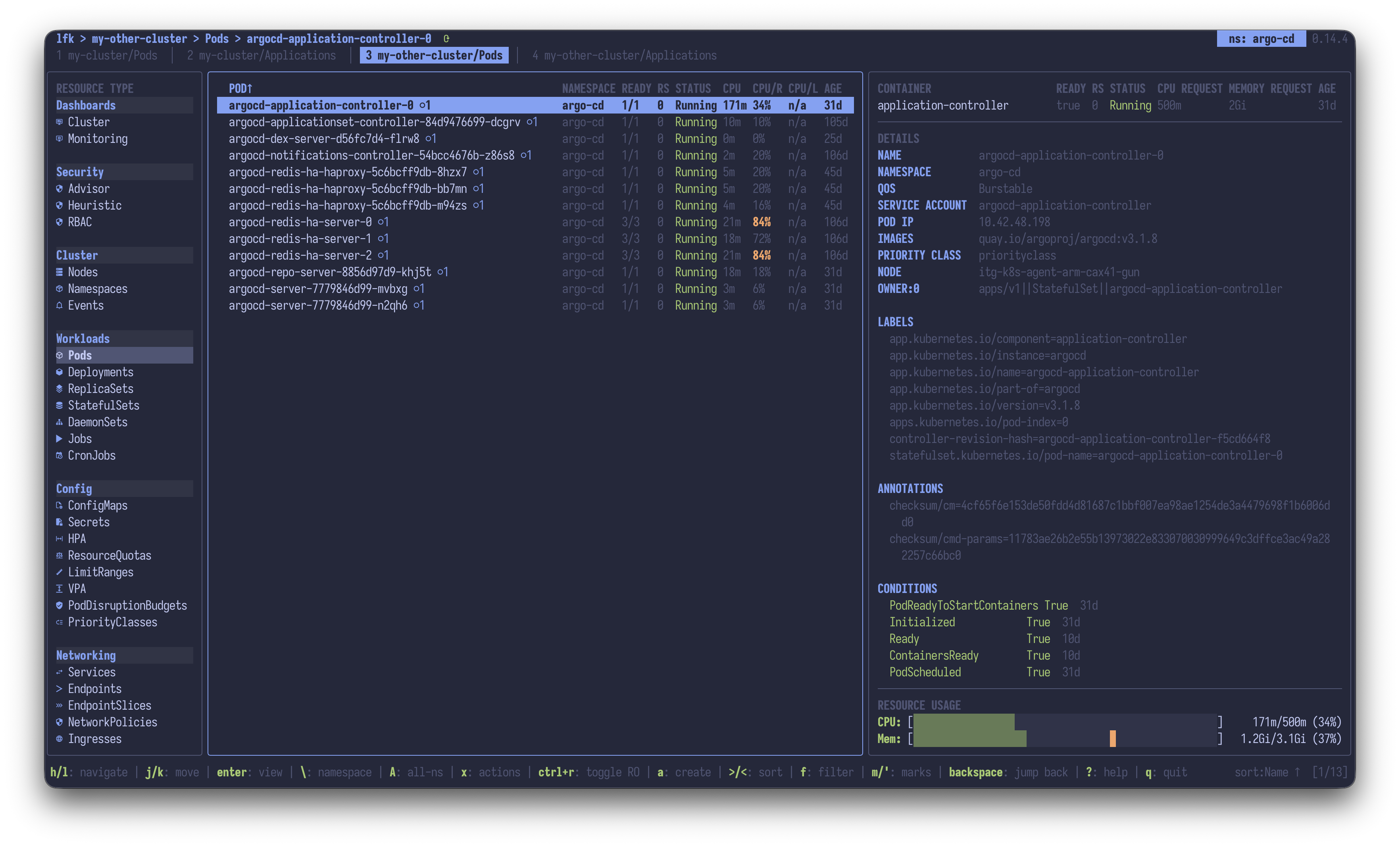Collapse the Security section header
1400x847 pixels.
pyautogui.click(x=125, y=172)
